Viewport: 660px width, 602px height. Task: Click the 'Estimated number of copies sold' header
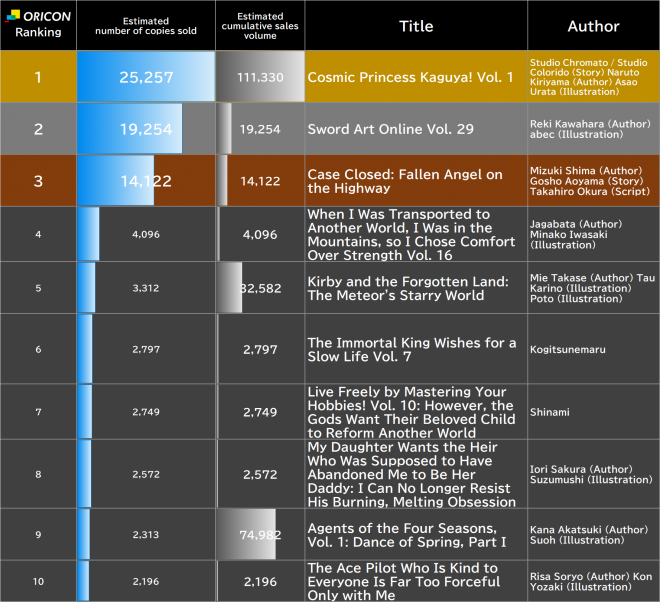(x=146, y=26)
